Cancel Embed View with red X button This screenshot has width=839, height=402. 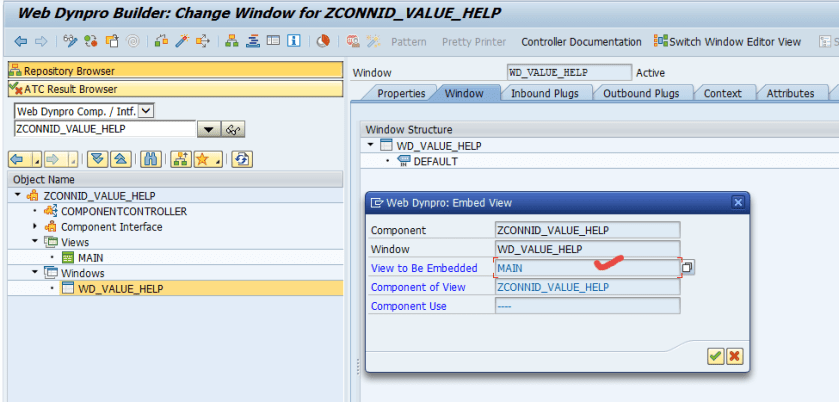pos(735,355)
